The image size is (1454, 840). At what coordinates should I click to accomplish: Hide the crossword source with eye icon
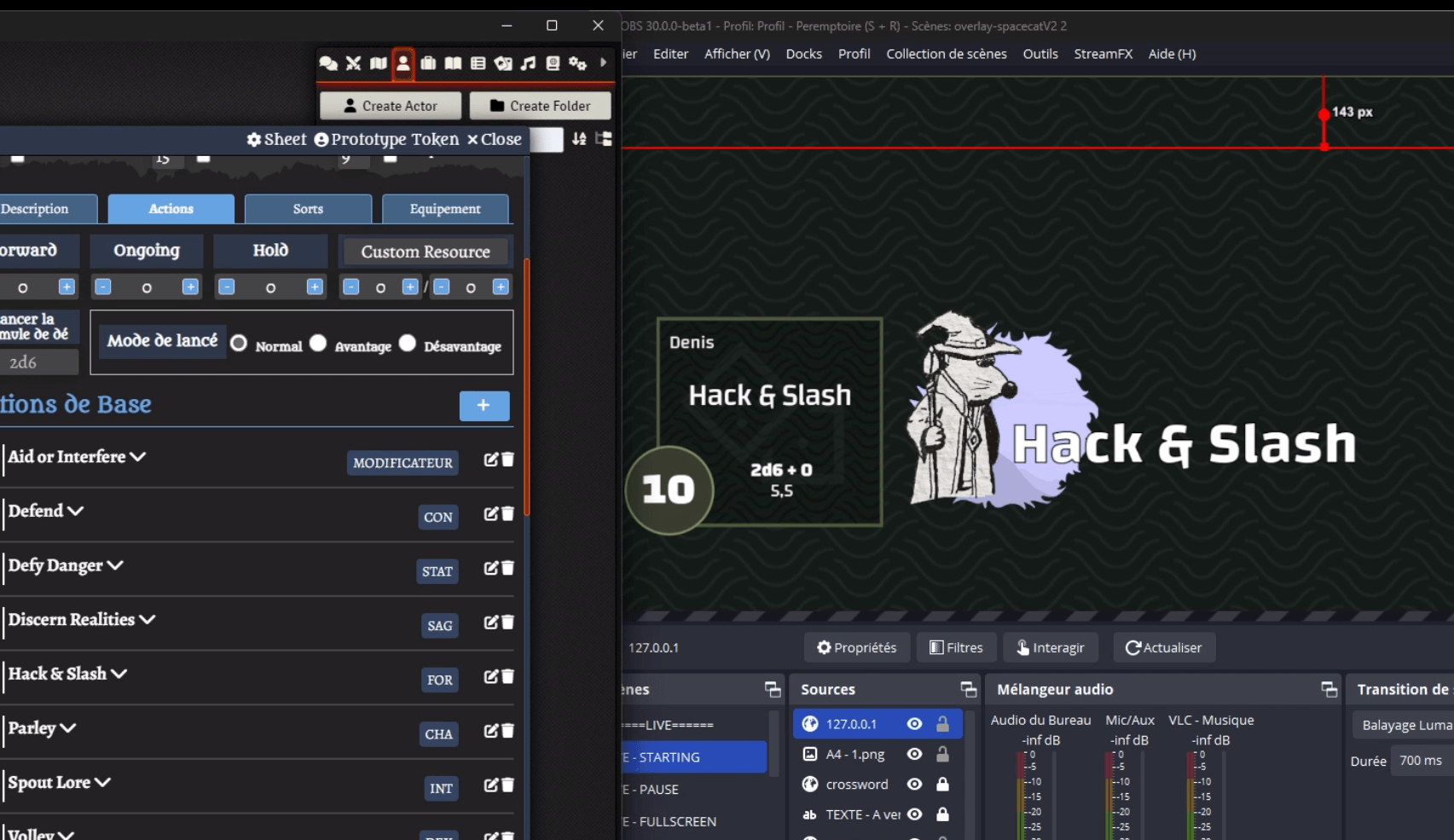pyautogui.click(x=914, y=785)
